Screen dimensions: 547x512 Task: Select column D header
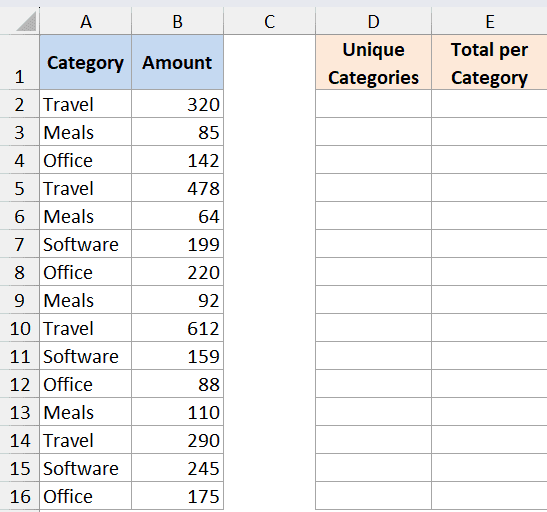[373, 21]
